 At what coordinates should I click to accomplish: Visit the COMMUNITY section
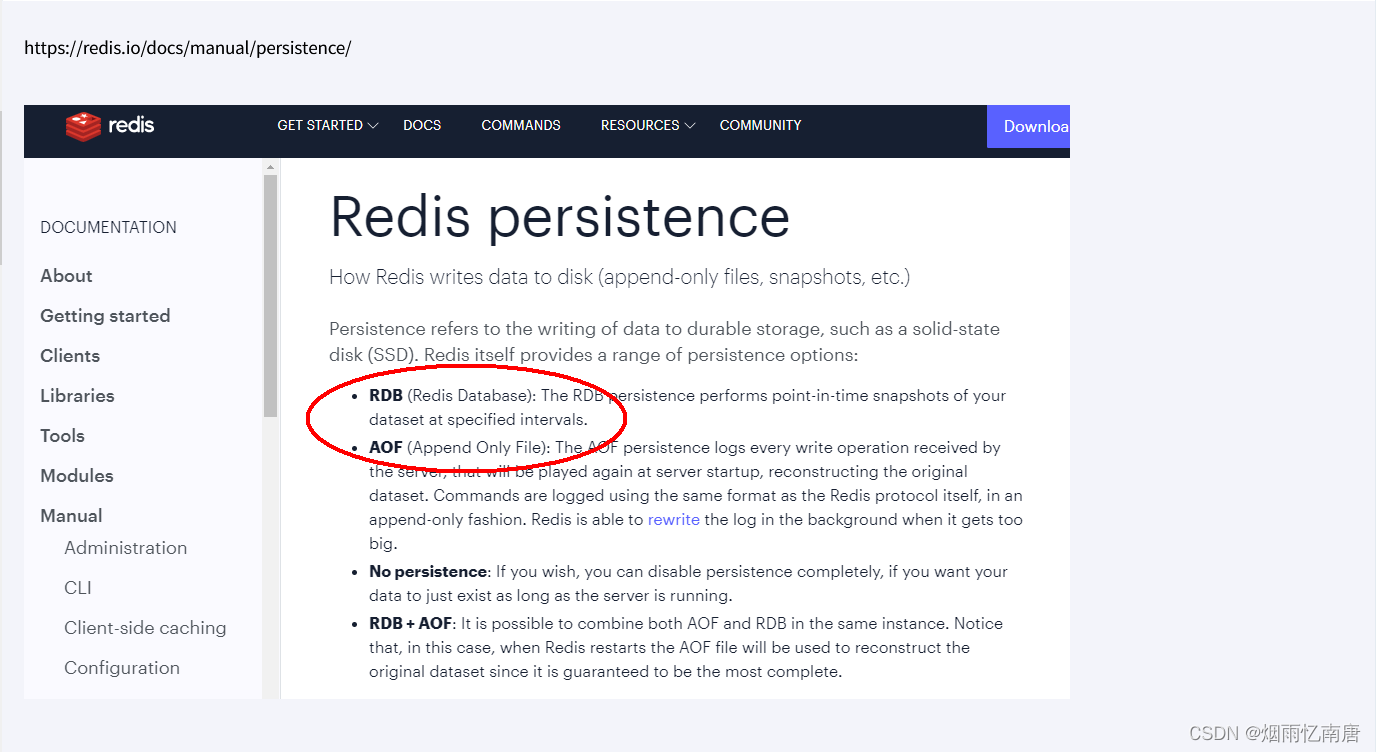pyautogui.click(x=760, y=125)
